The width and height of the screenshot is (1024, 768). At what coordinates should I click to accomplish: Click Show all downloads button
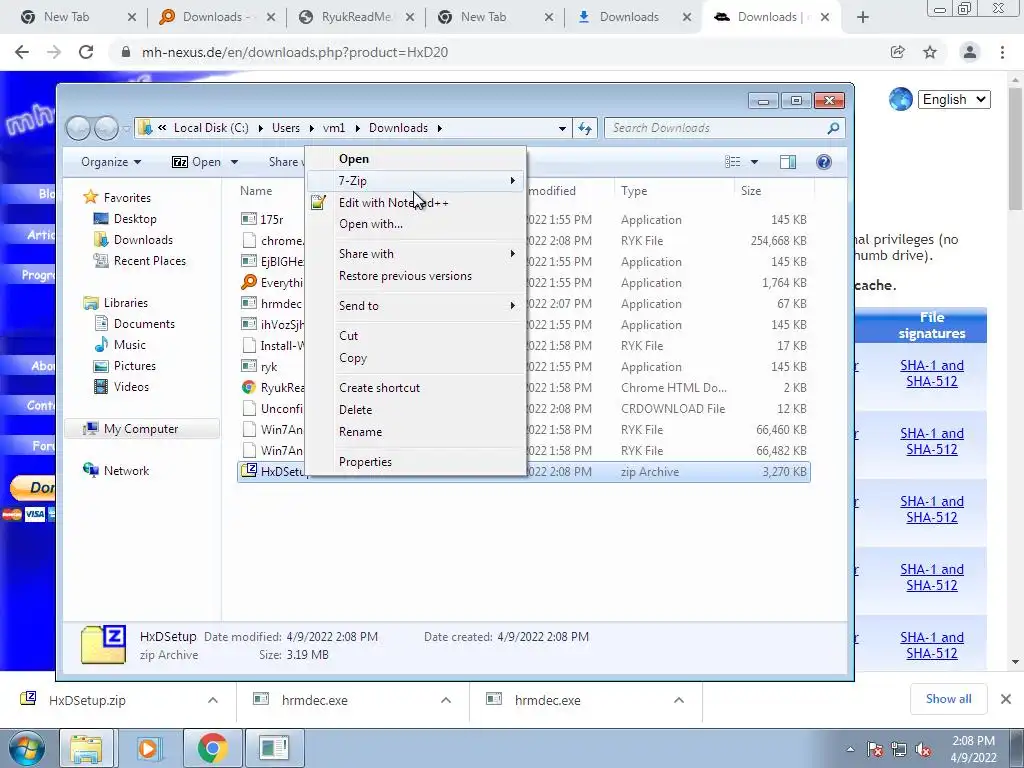point(948,699)
